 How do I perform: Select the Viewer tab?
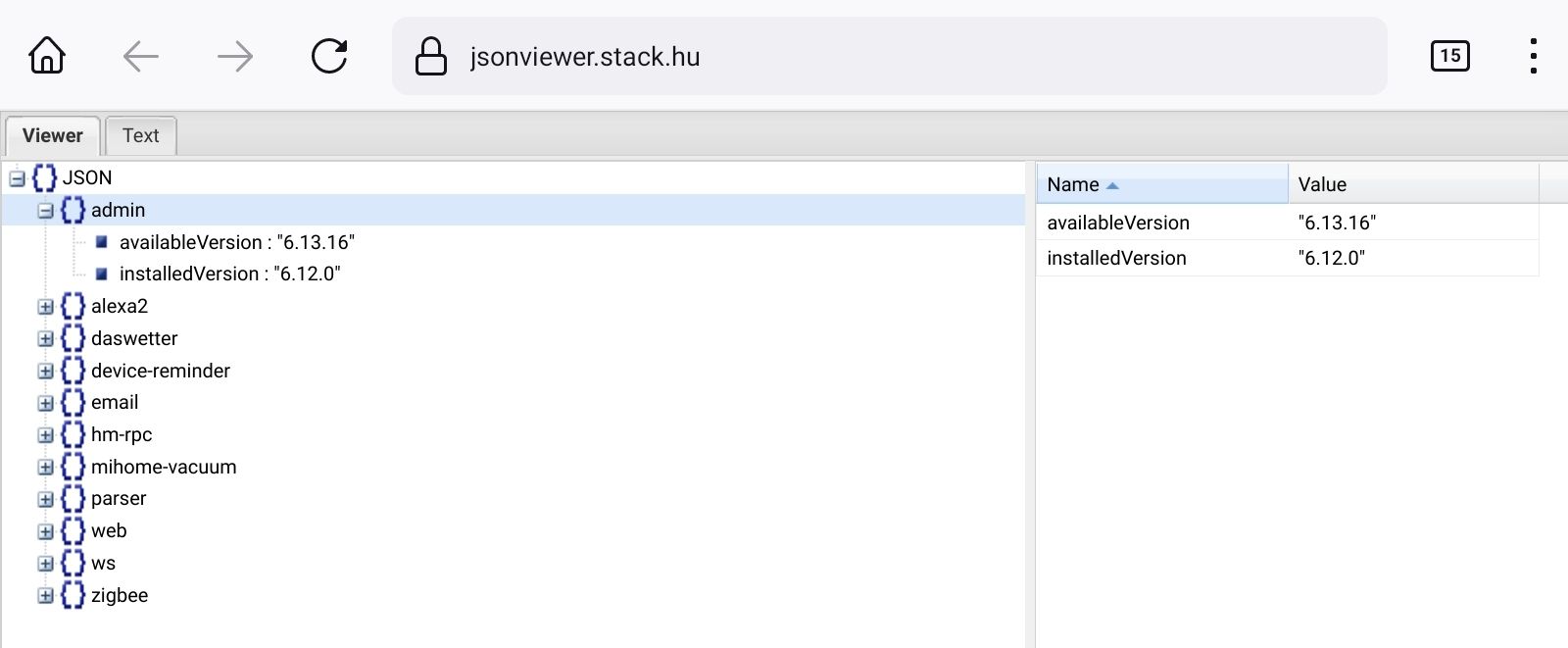(x=53, y=135)
